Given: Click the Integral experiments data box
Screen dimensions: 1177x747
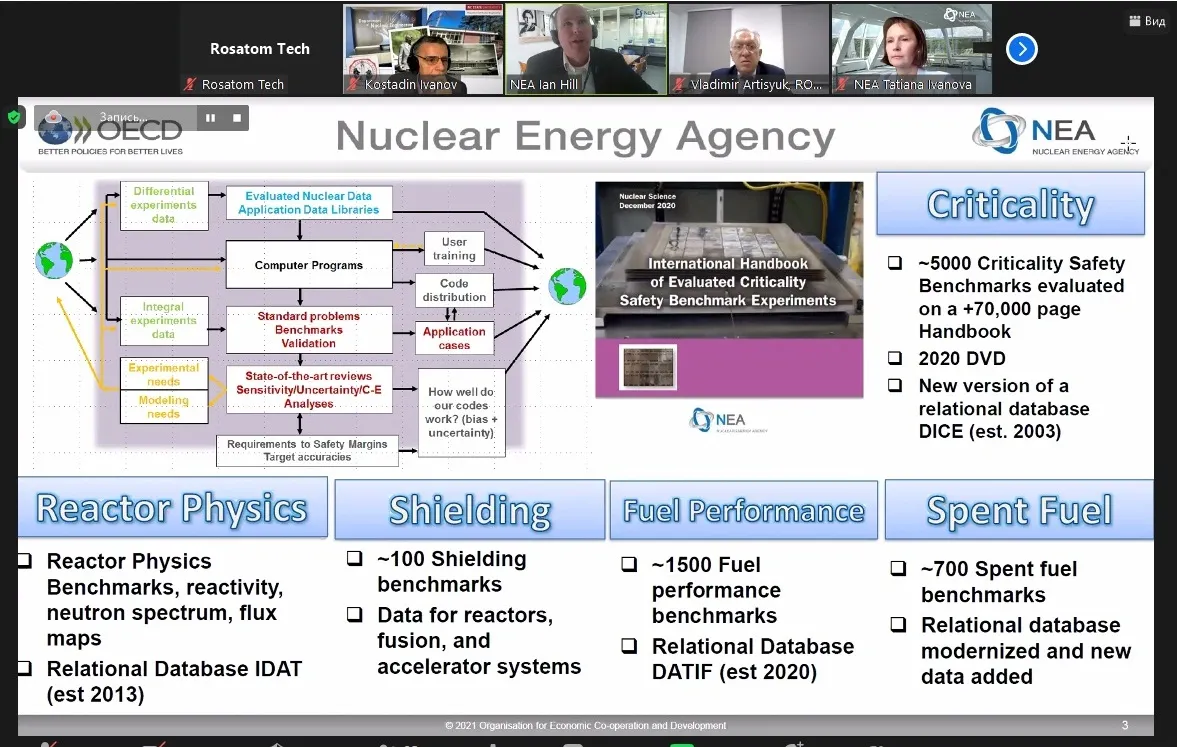Looking at the screenshot, I should pos(164,321).
